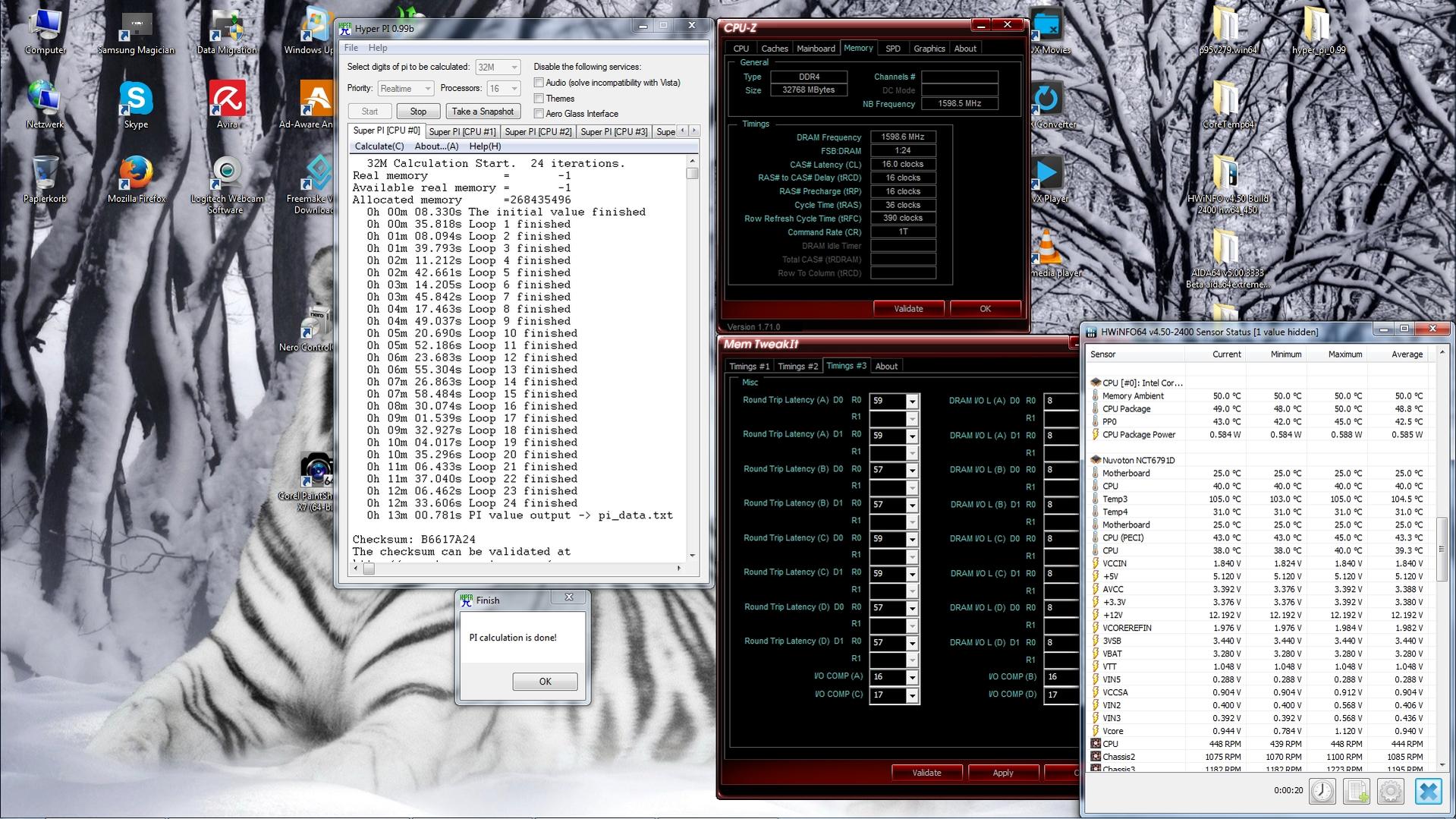Screen dimensions: 1456x819
Task: Open the Help menu in Hyper PI
Action: coord(377,48)
